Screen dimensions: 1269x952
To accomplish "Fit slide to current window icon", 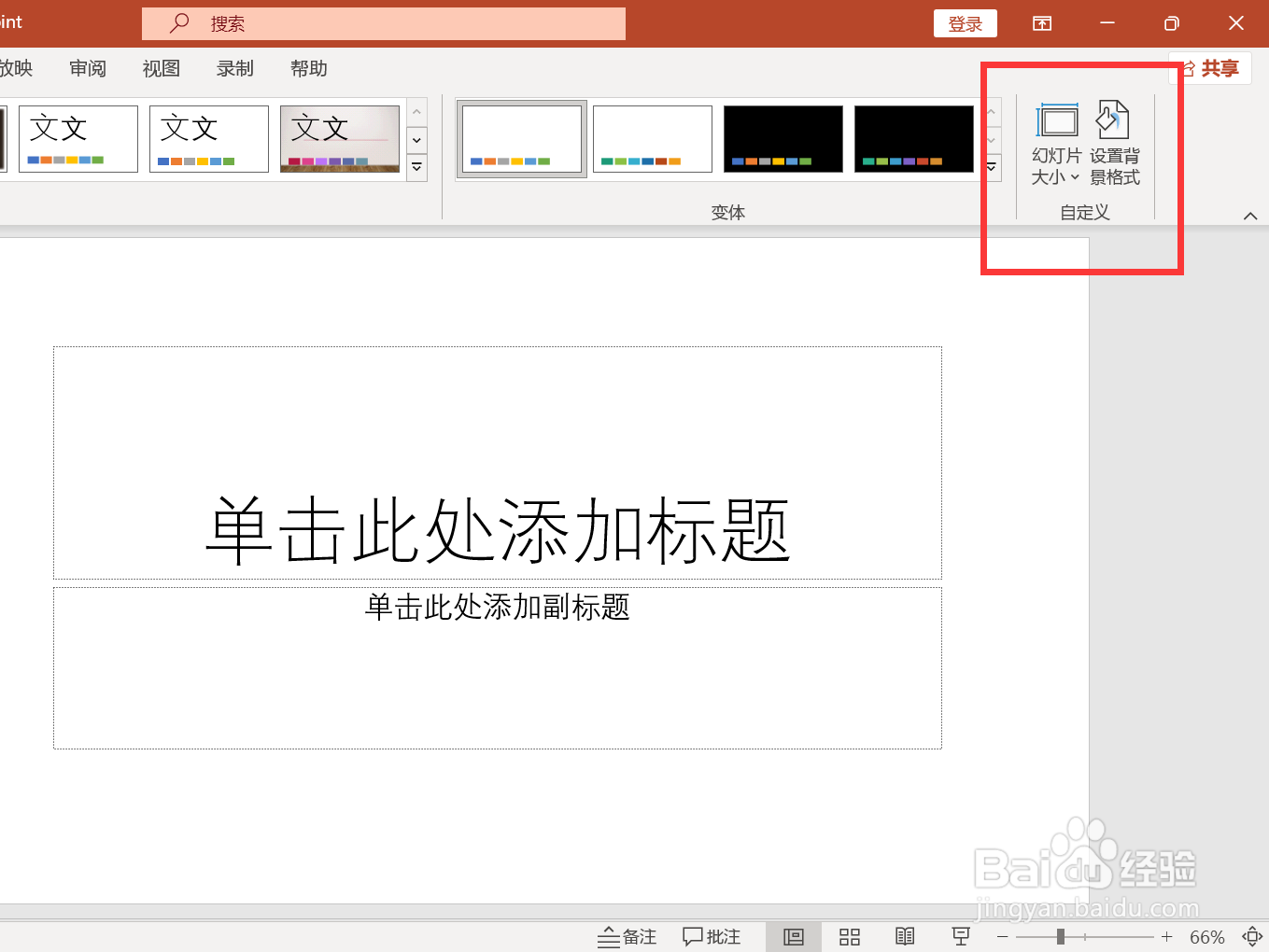I will click(x=1252, y=936).
